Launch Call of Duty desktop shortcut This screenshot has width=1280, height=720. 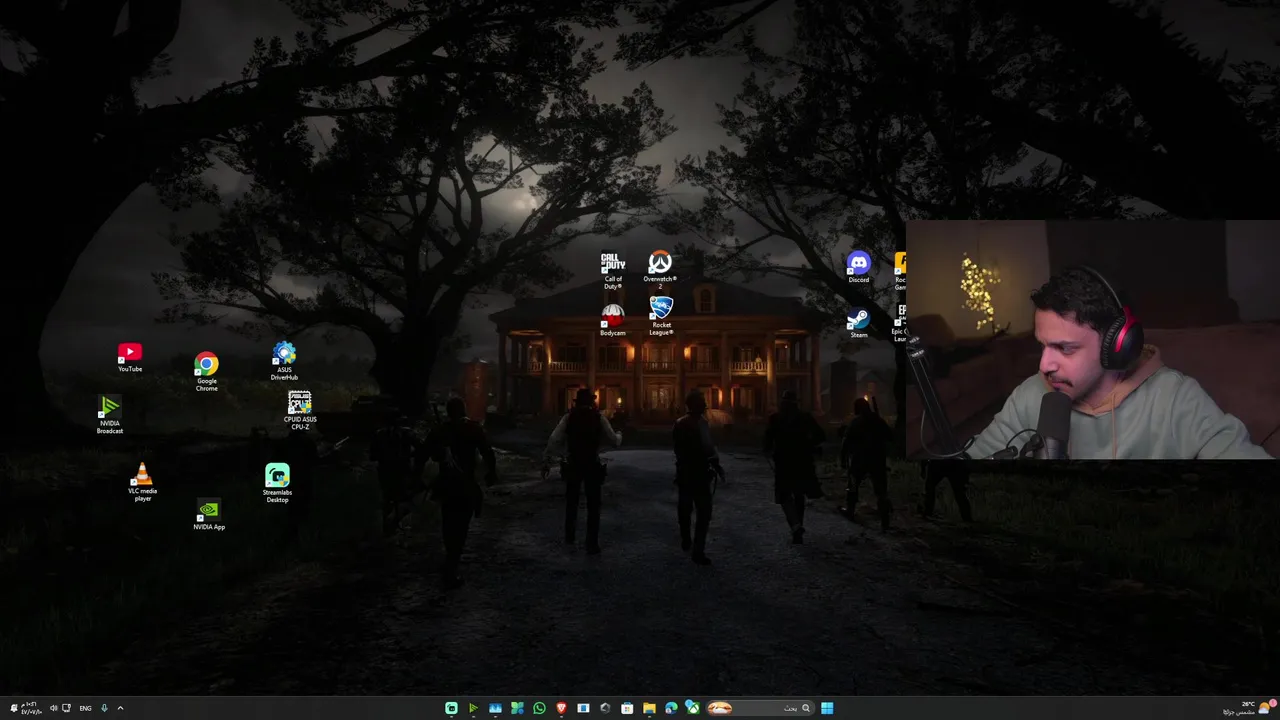tap(613, 271)
